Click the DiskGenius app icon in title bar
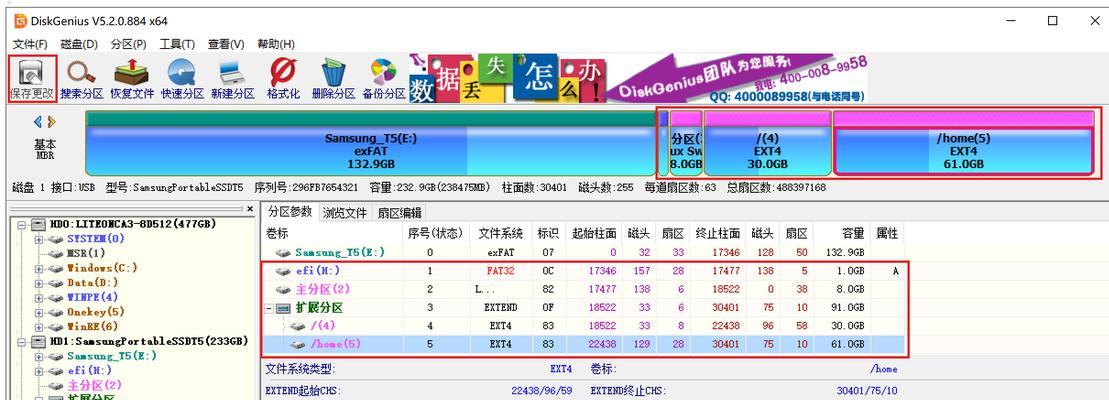 tap(21, 20)
